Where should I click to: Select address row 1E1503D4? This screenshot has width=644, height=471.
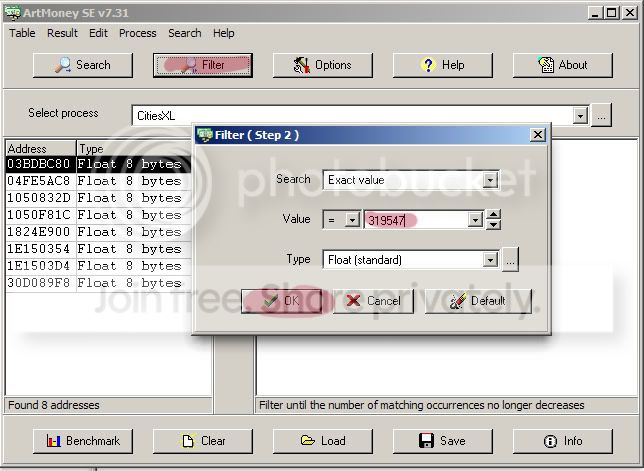99,266
